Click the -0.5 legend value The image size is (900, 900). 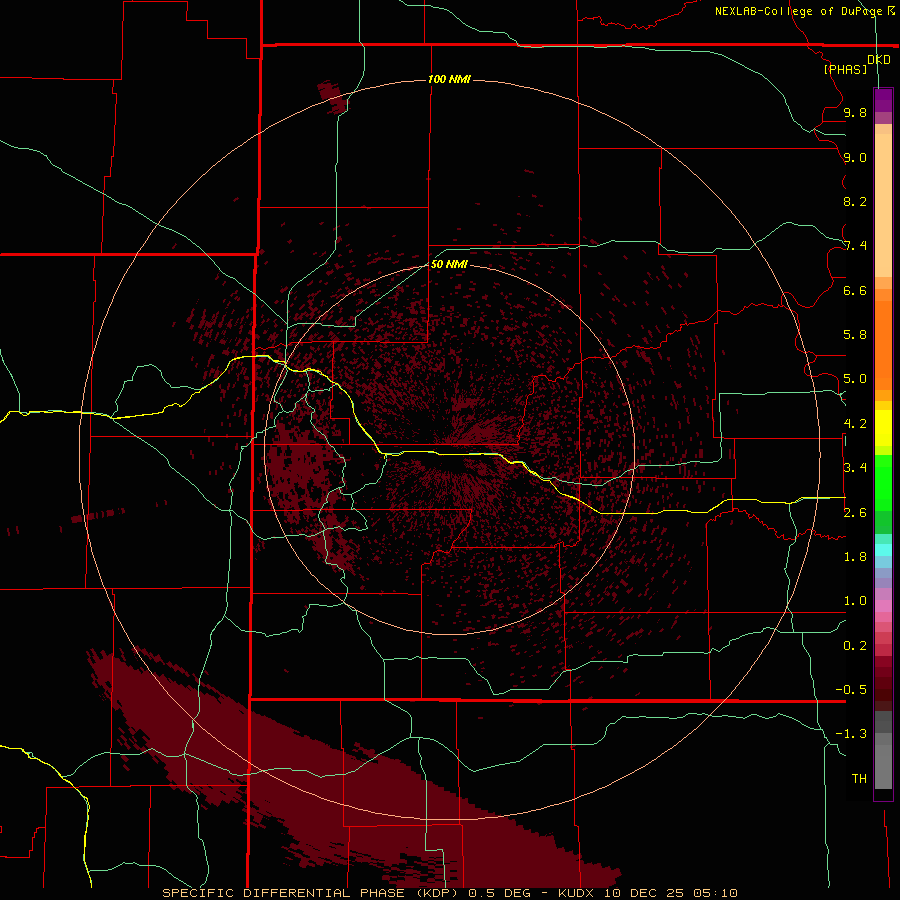[x=851, y=690]
